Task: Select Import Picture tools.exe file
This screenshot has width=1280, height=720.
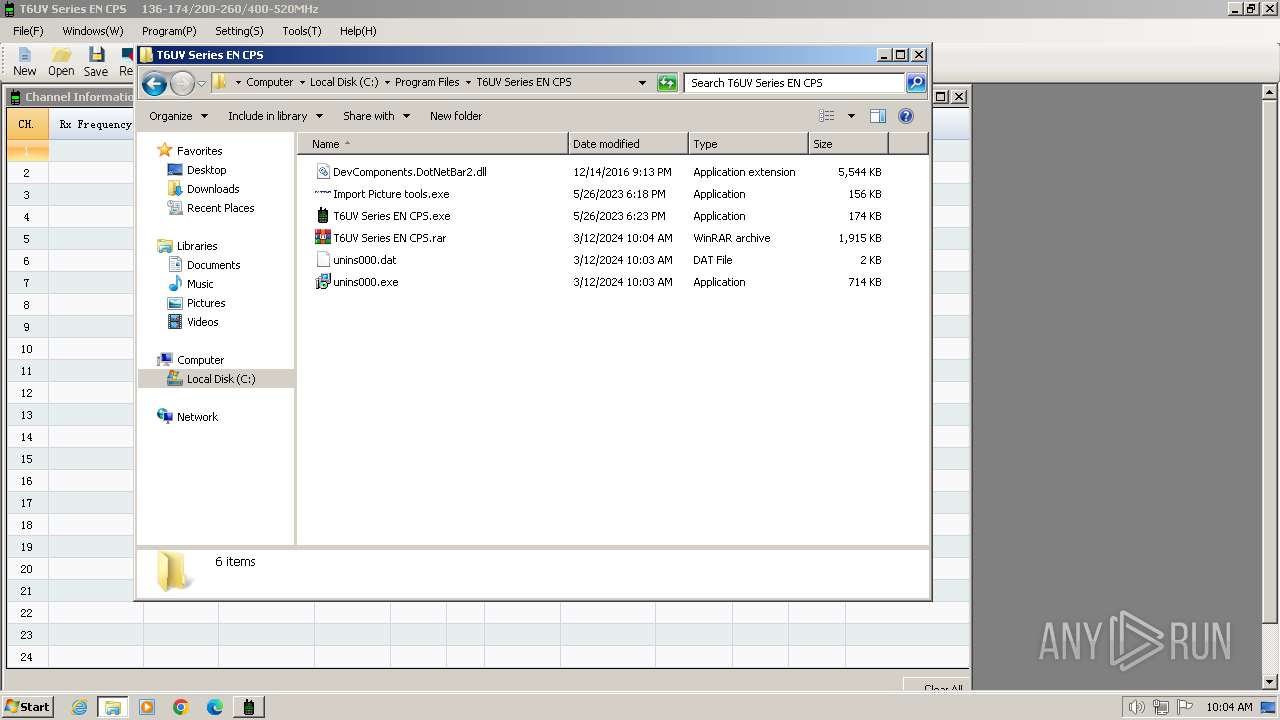Action: tap(391, 194)
